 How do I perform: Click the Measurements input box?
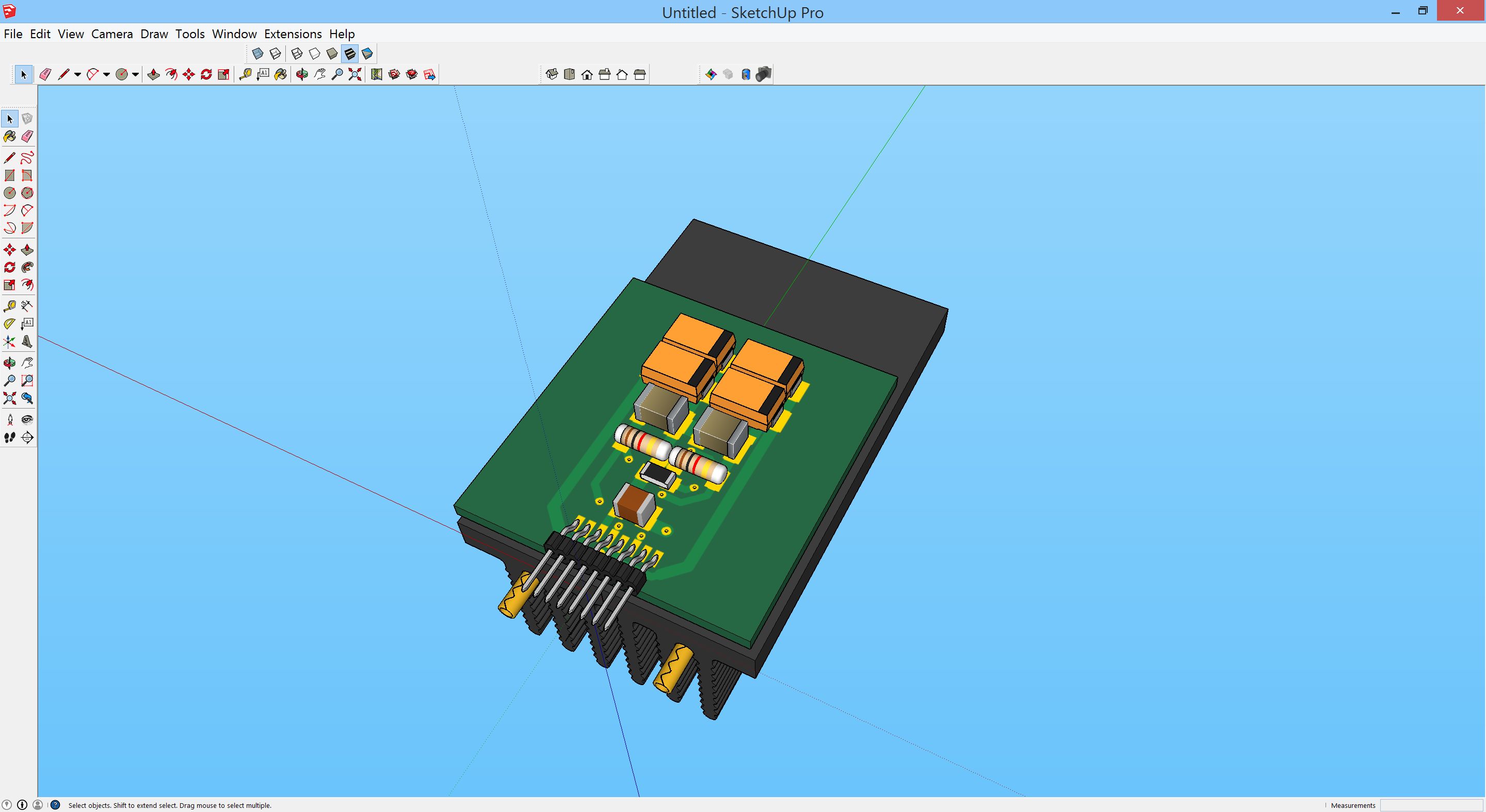point(1431,806)
